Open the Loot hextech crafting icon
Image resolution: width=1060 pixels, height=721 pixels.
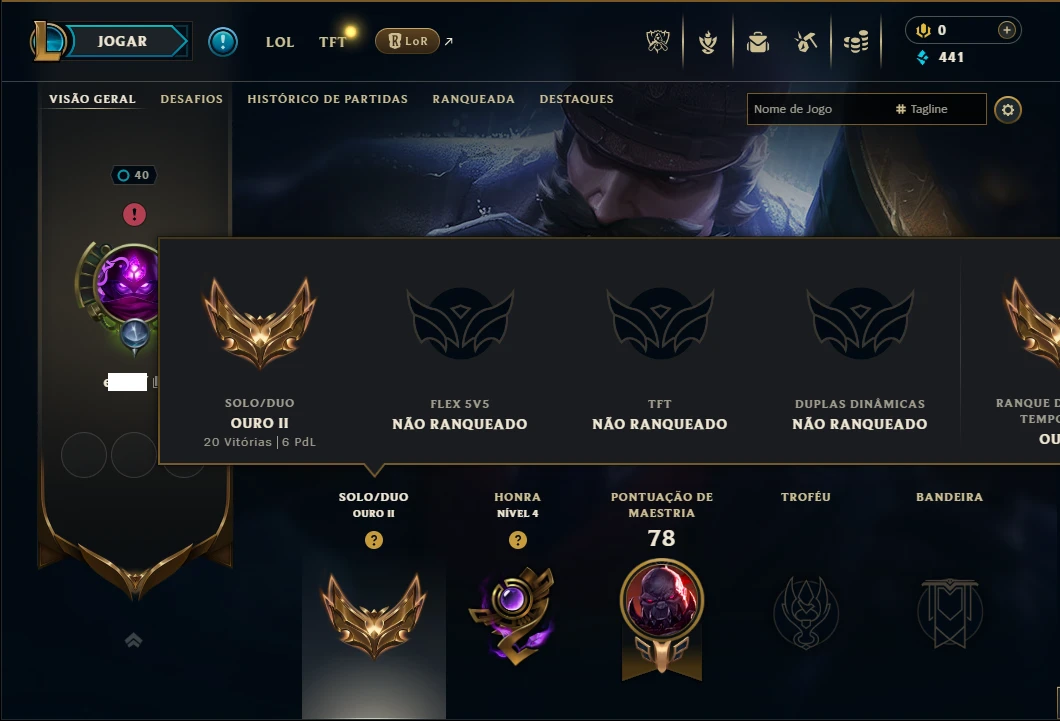806,42
